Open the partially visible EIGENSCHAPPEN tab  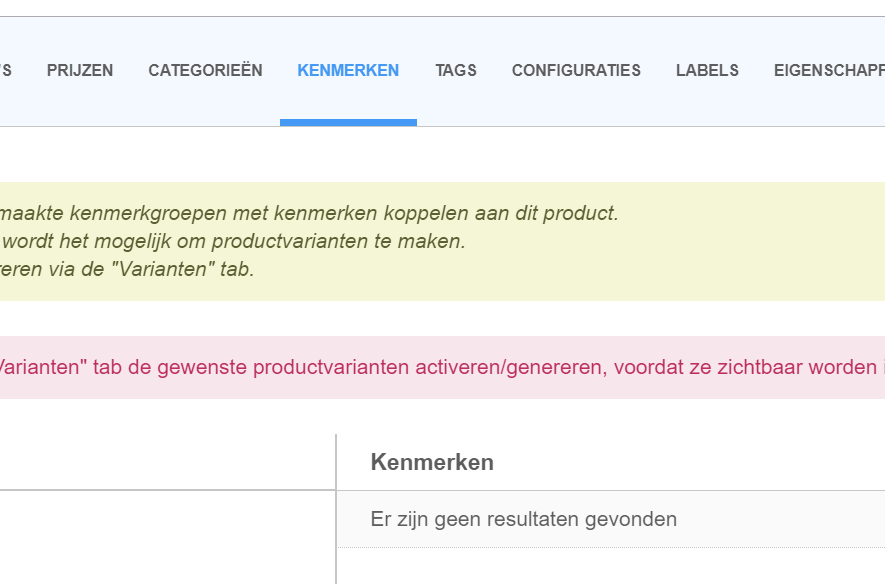pos(828,70)
